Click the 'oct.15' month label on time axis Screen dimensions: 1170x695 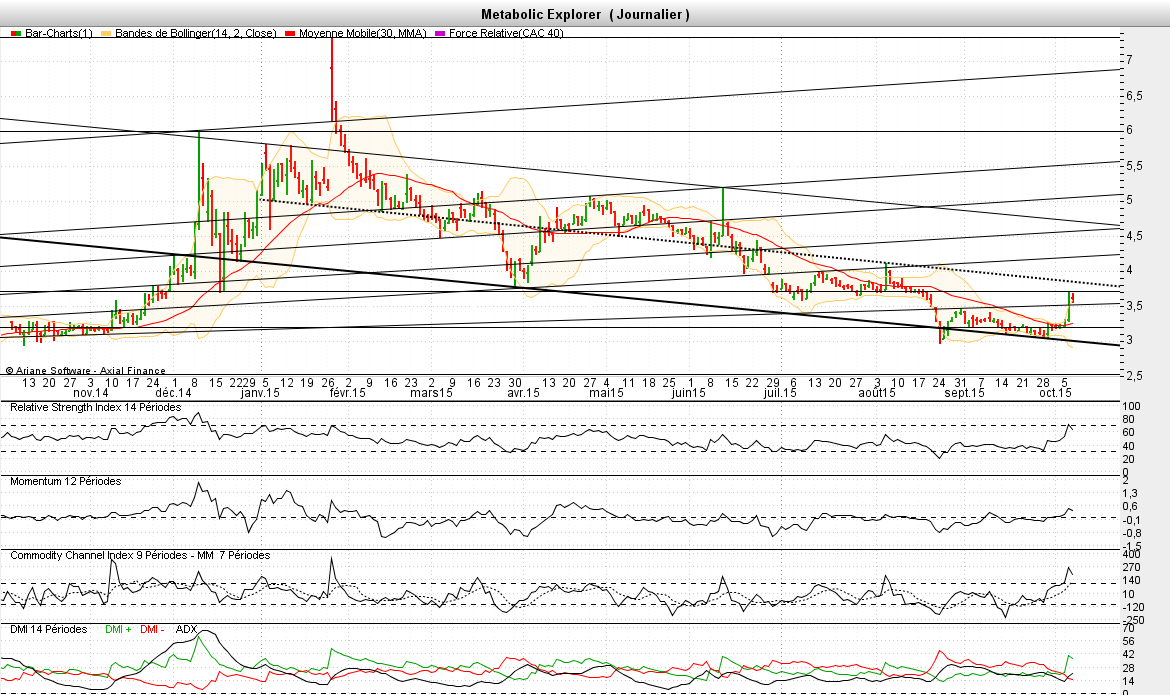1056,393
